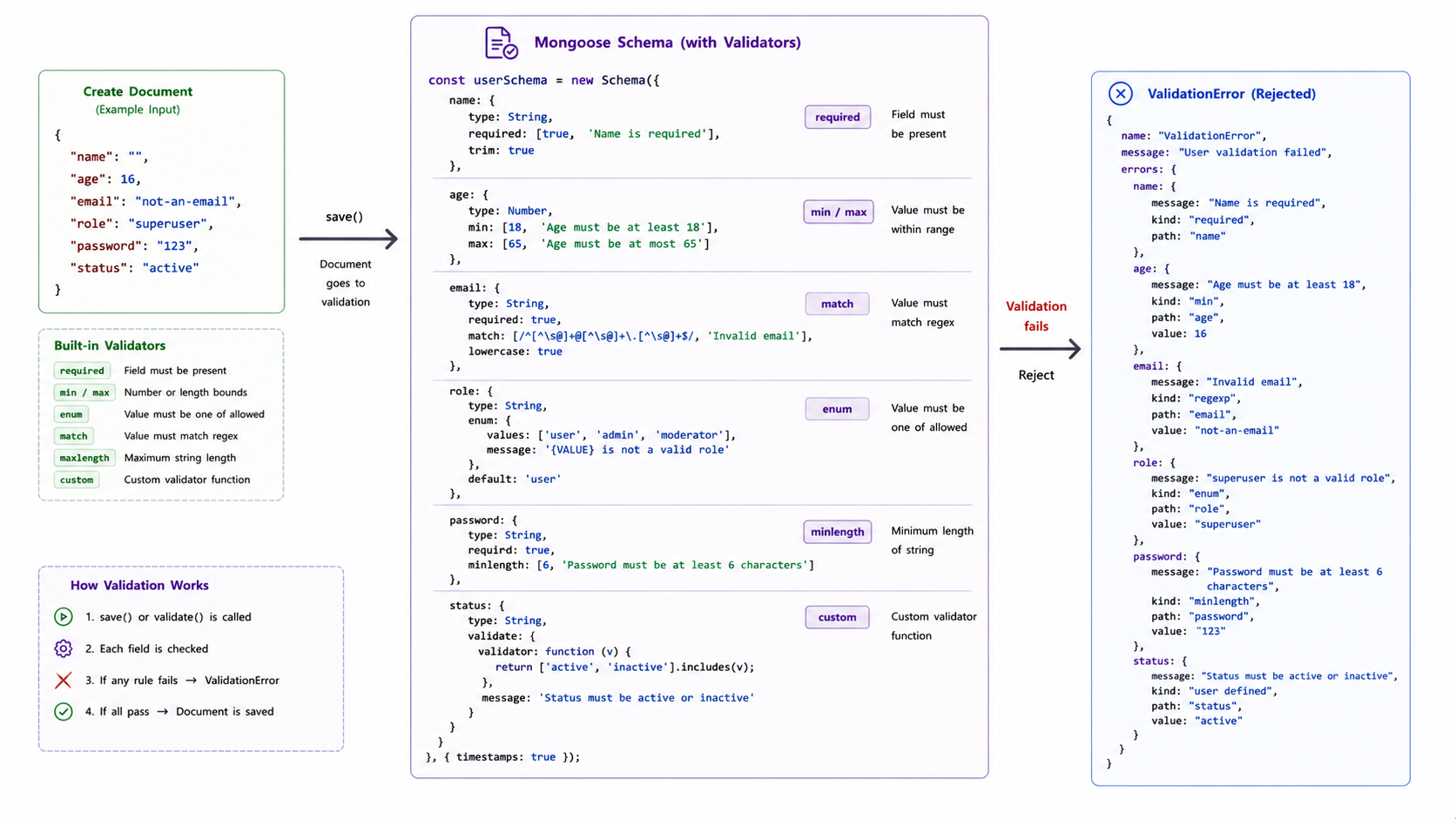The width and height of the screenshot is (1456, 819).
Task: Click the green min / max tag in Built-in Validators
Action: [x=84, y=393]
